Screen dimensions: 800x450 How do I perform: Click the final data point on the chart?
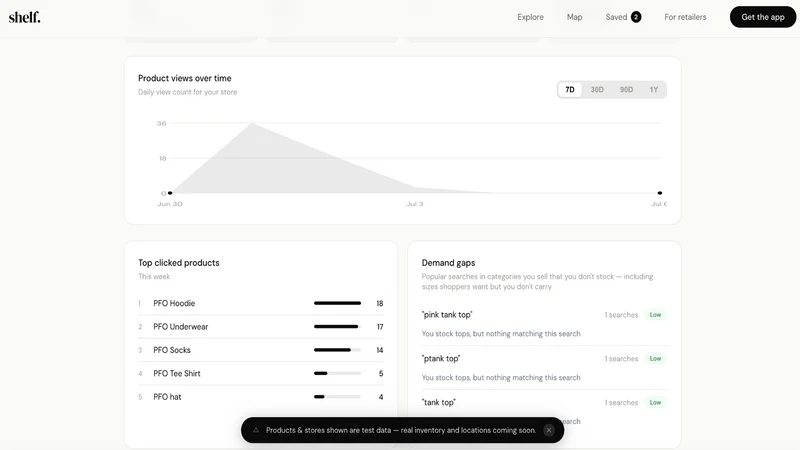[x=660, y=193]
